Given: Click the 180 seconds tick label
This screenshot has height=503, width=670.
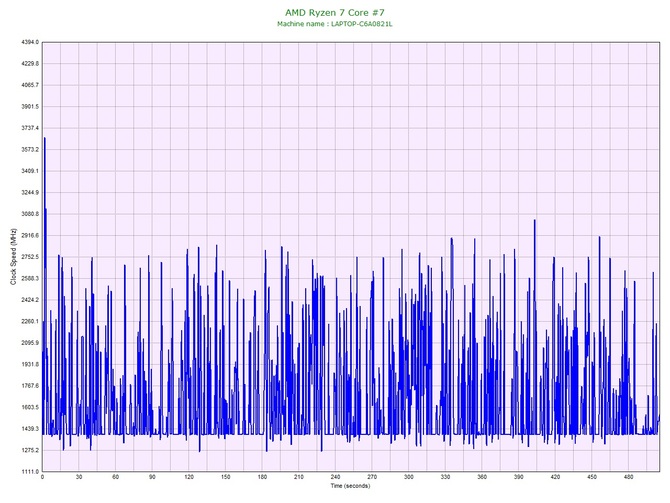Looking at the screenshot, I should click(x=262, y=477).
